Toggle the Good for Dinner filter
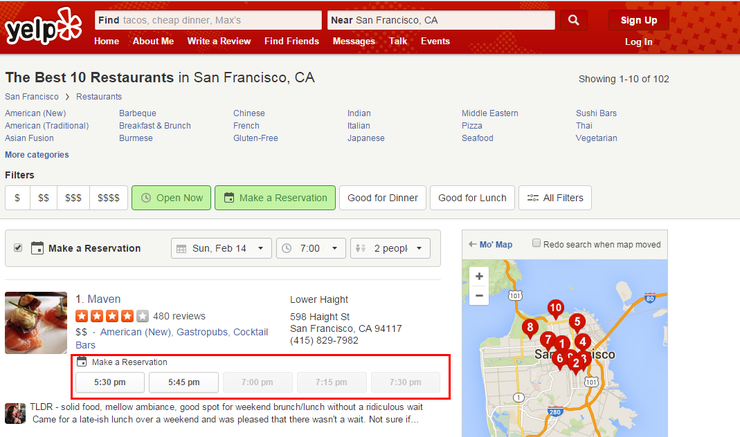Image resolution: width=740 pixels, height=437 pixels. click(383, 198)
